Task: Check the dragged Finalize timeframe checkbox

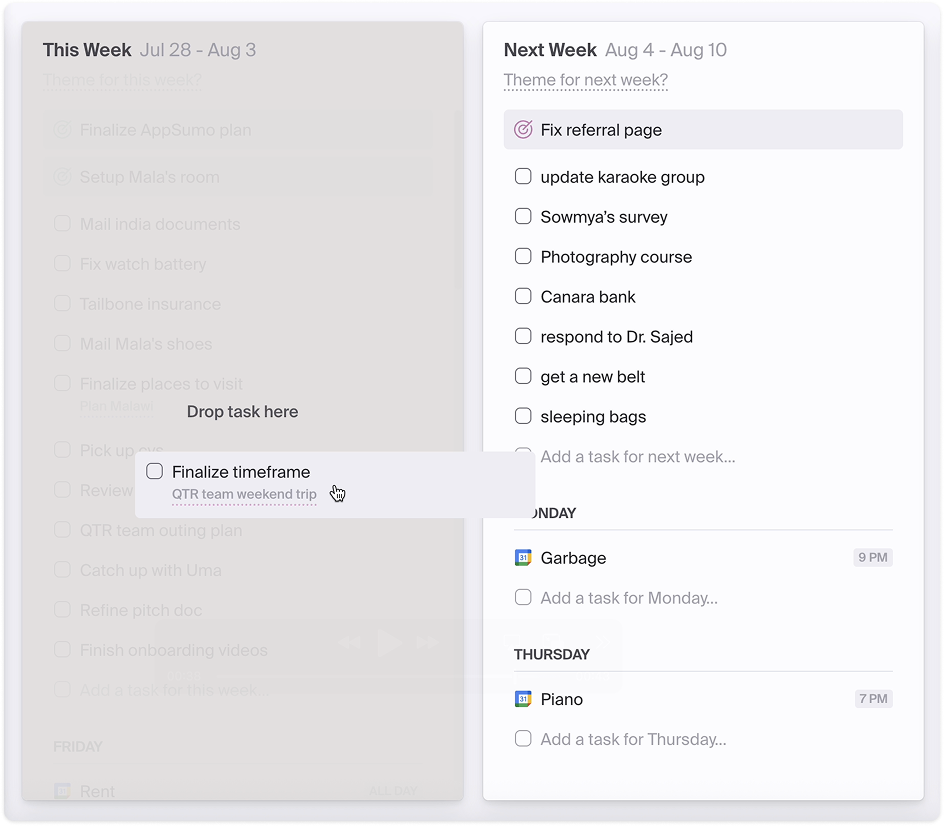Action: coord(155,472)
